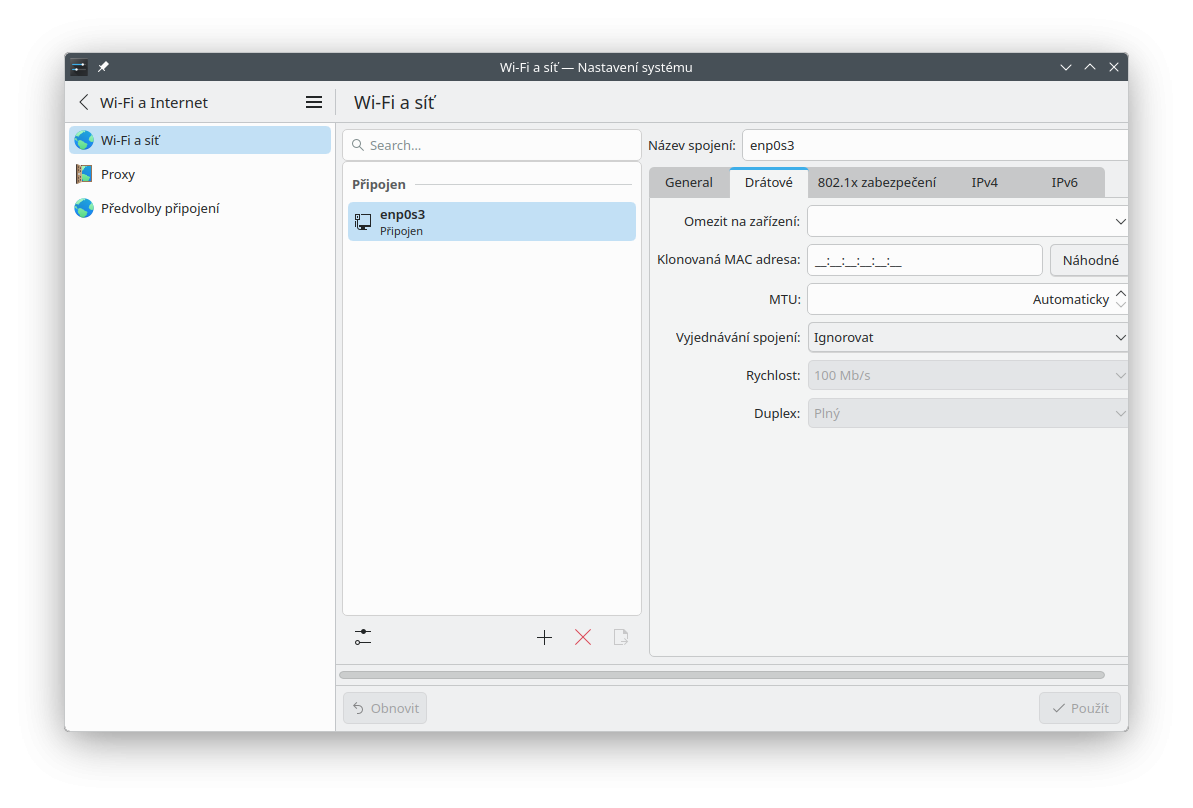Open the 802.1x zabezpečení tab

point(876,183)
